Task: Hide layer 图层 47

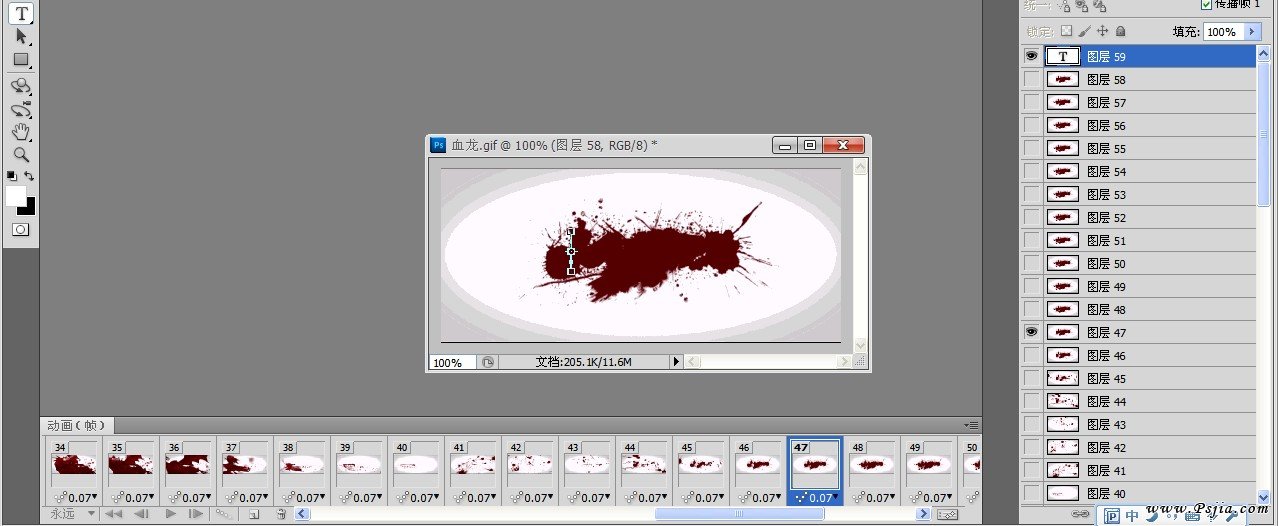Action: pos(1032,332)
